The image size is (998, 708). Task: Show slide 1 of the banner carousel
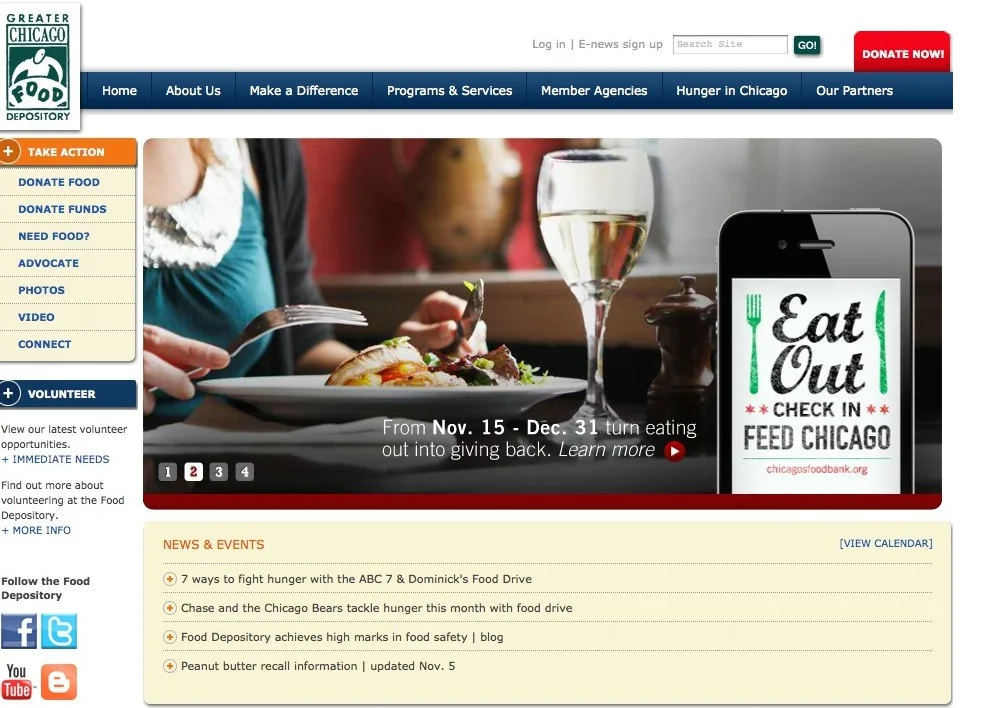(167, 472)
